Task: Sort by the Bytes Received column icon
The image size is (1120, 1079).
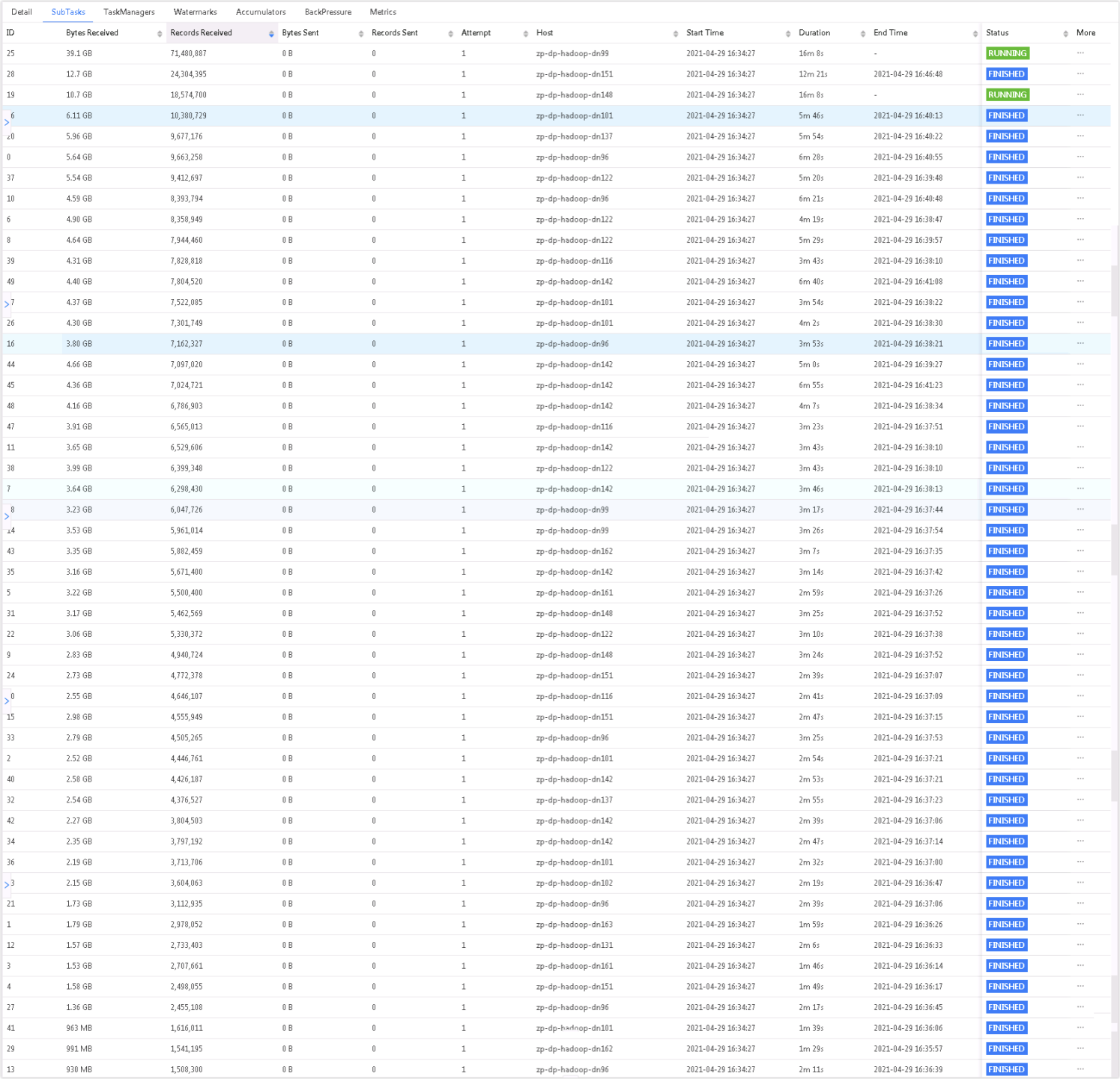Action: [160, 34]
